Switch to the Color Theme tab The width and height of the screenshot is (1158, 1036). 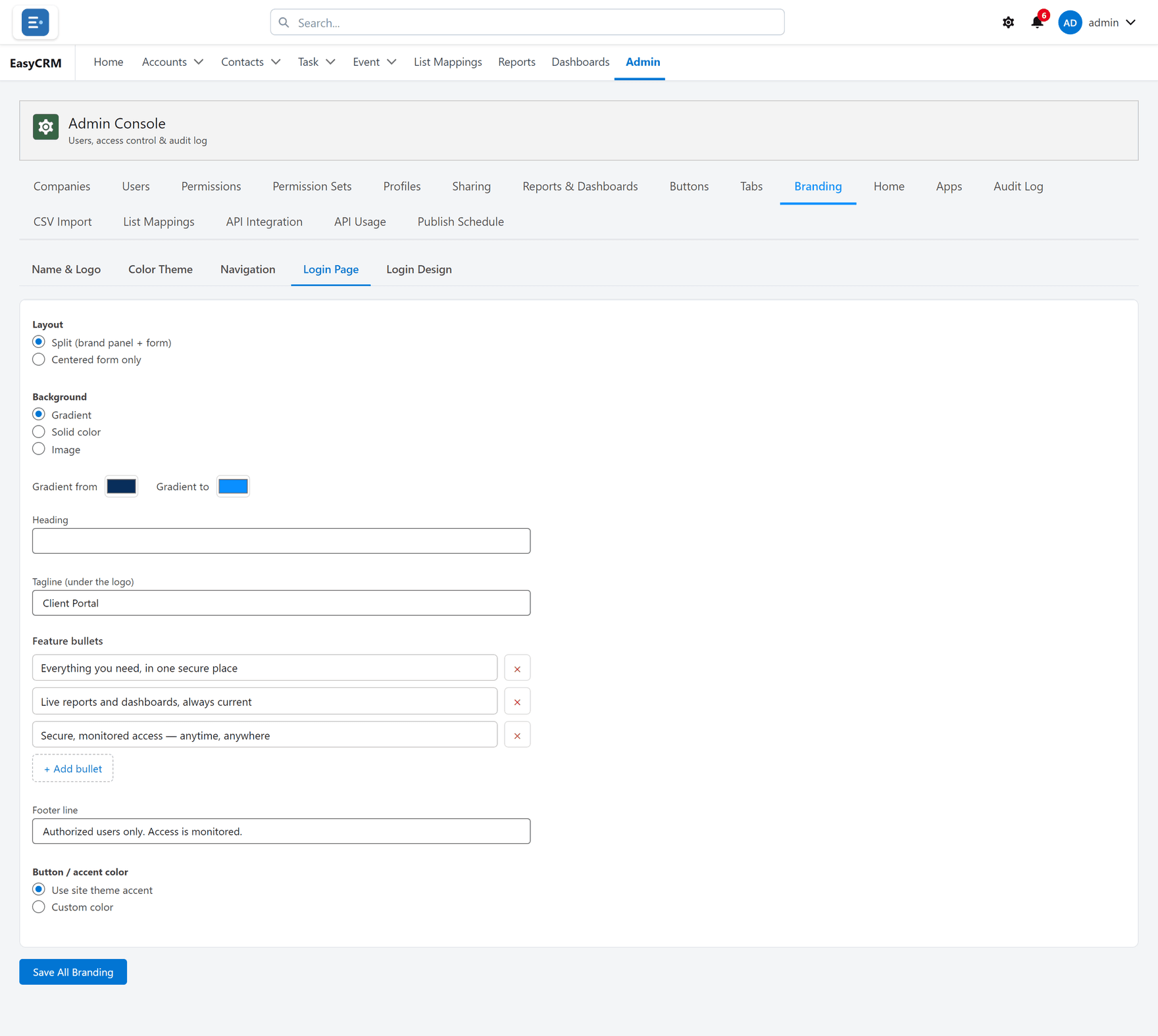[x=161, y=269]
